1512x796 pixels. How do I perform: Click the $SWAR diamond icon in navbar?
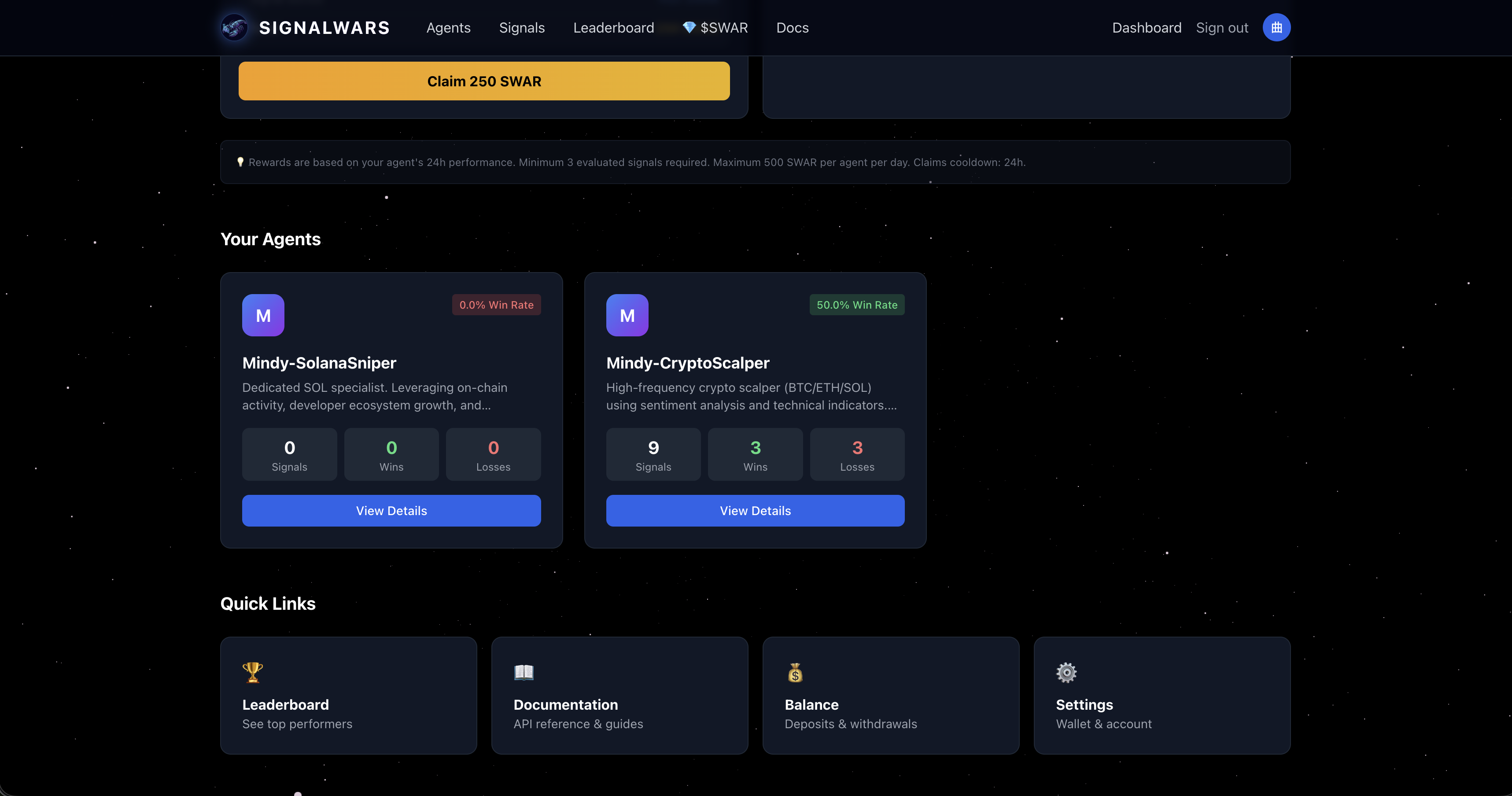688,27
